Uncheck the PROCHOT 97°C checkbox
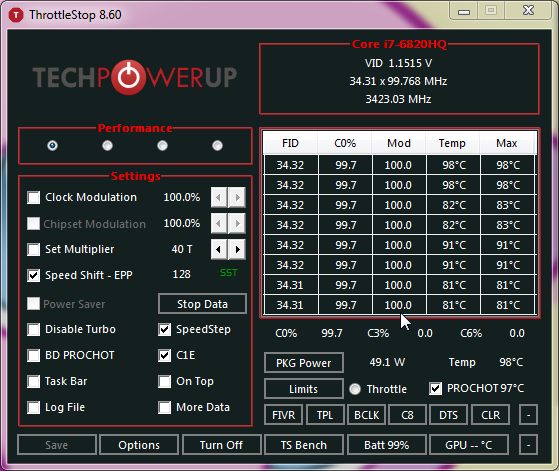Screen dimensions: 559x471 435,388
